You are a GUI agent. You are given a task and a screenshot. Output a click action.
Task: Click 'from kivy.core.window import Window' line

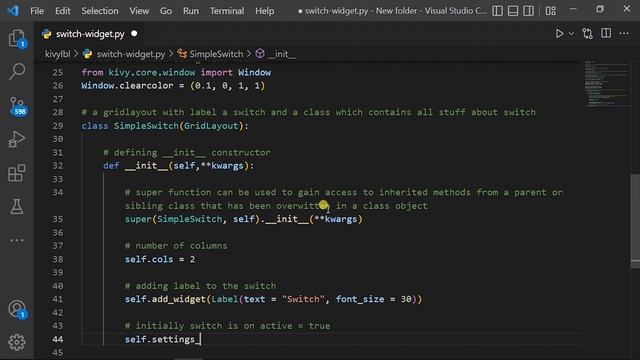pyautogui.click(x=176, y=72)
